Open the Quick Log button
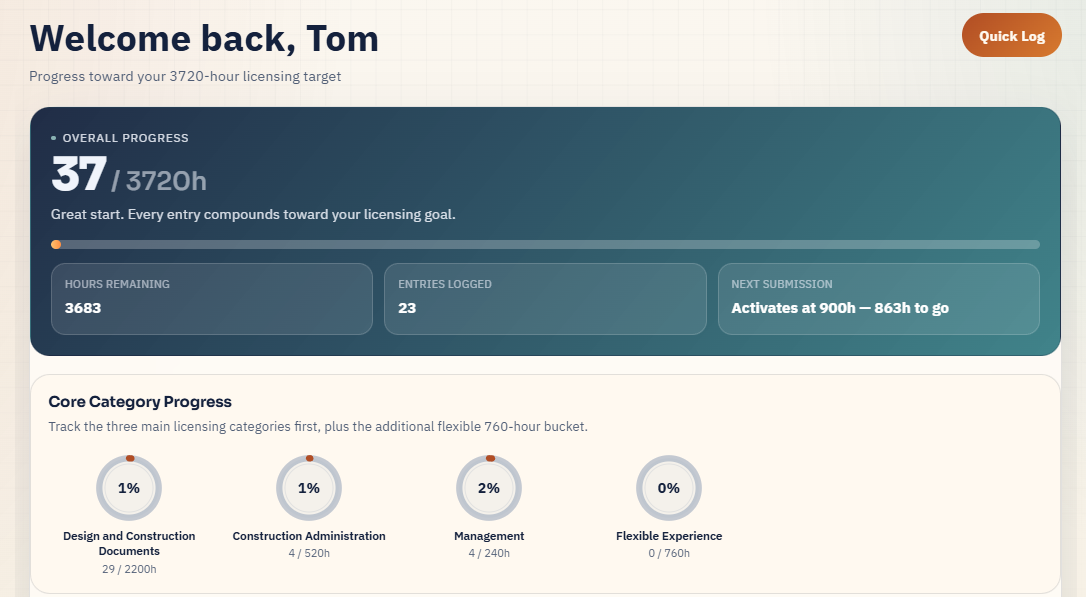 pos(1011,35)
